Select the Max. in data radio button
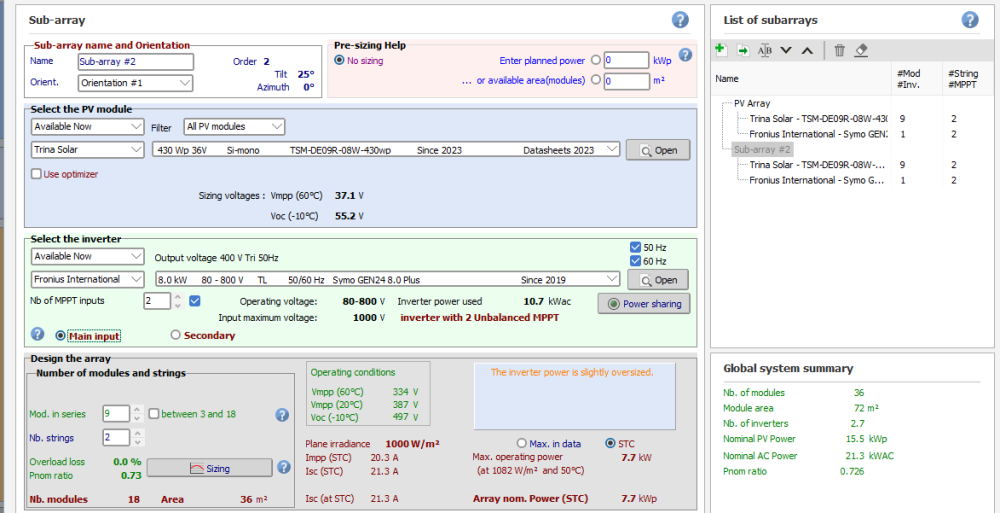The height and width of the screenshot is (513, 1000). pyautogui.click(x=521, y=443)
